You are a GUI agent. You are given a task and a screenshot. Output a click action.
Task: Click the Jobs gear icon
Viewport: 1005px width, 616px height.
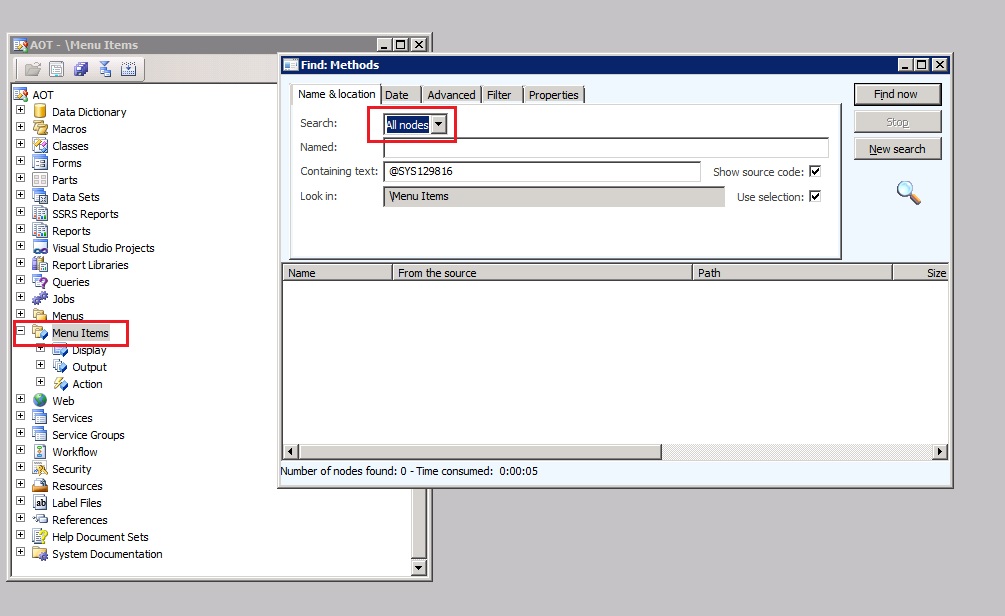tap(40, 299)
